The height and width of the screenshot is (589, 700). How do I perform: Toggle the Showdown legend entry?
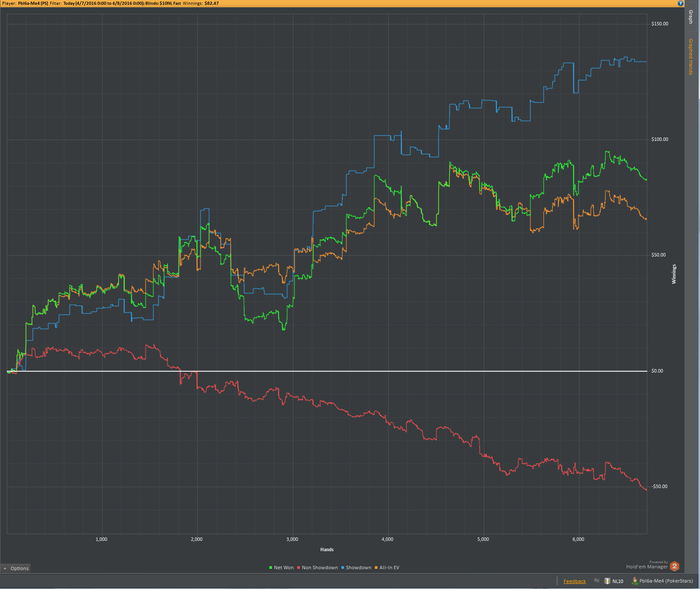pyautogui.click(x=356, y=568)
